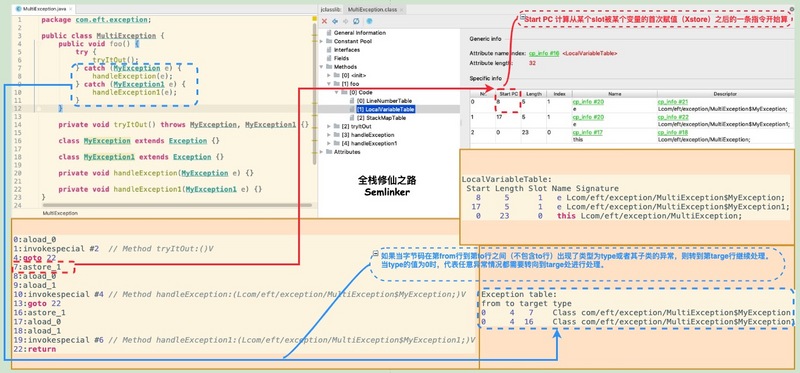Click the reload icon in jclasslib toolbar
Screen dimensions: 800x373
tap(356, 21)
